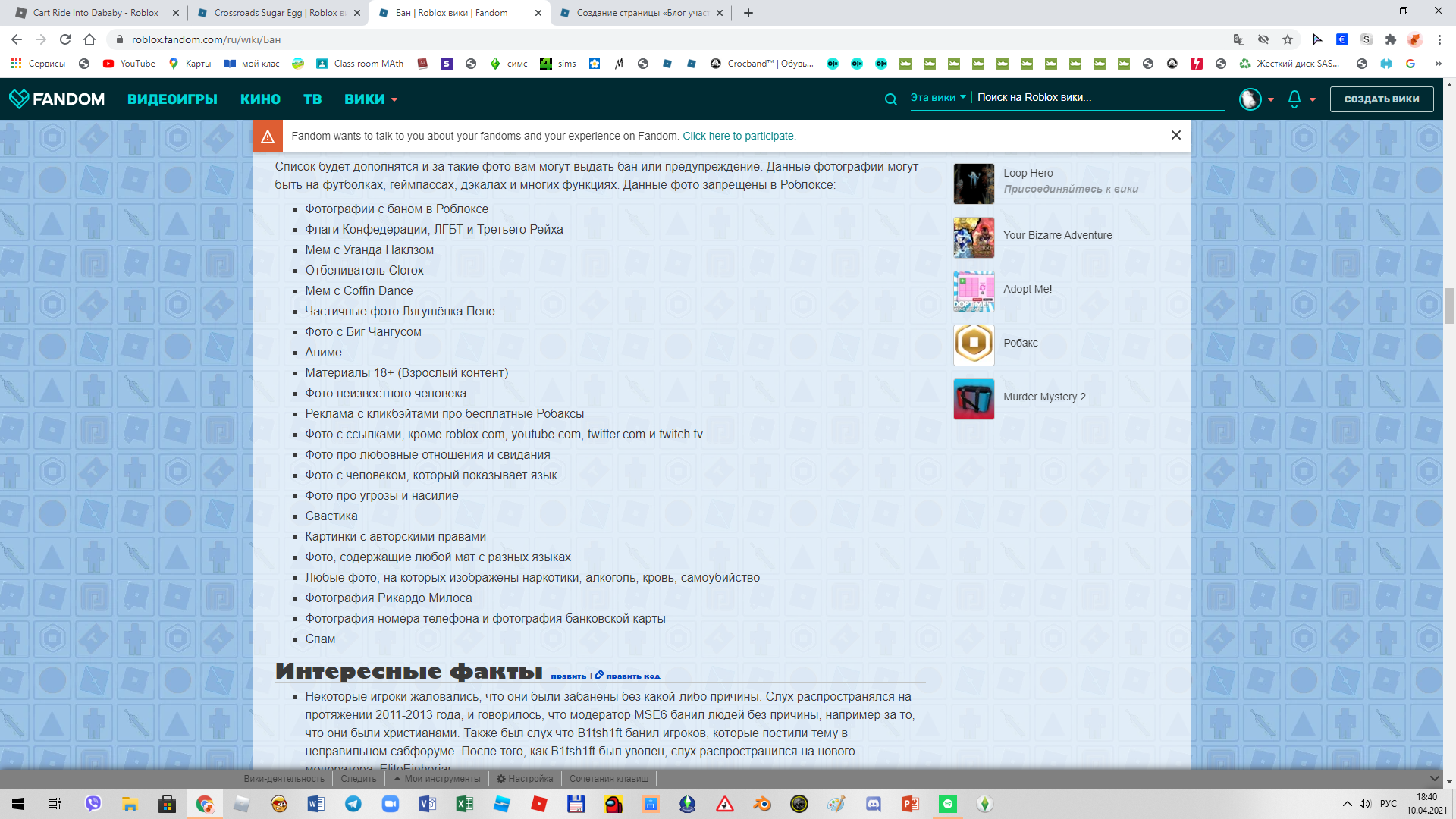The height and width of the screenshot is (819, 1456).
Task: Show hidden bookmarks overflow chevron
Action: point(1438,64)
